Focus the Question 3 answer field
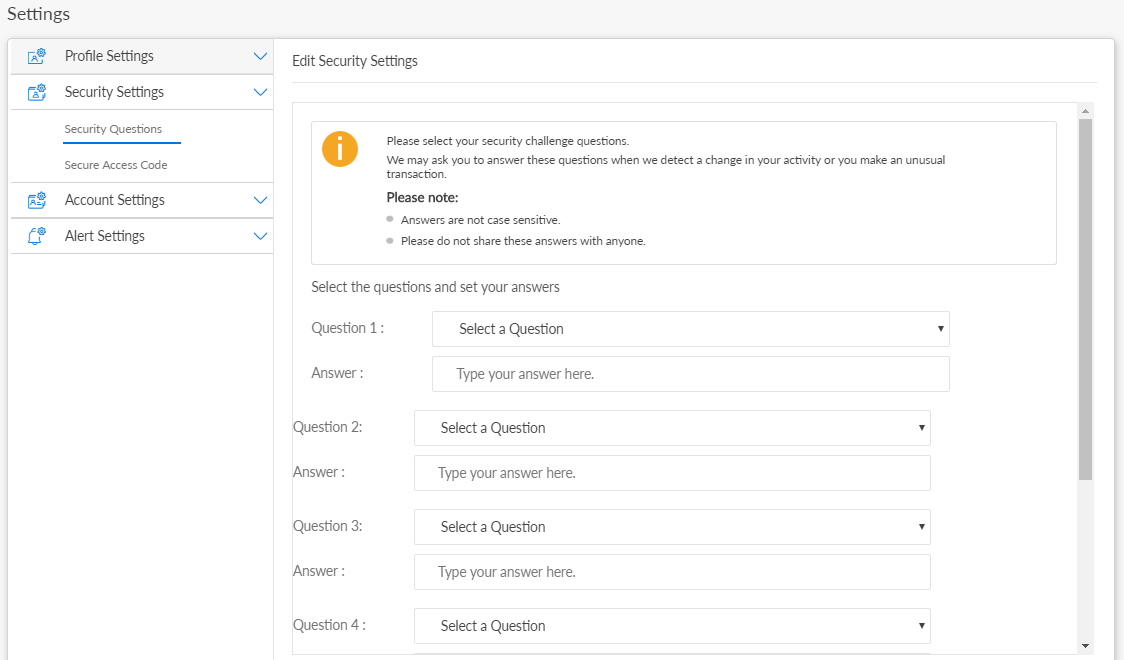The height and width of the screenshot is (660, 1124). pyautogui.click(x=672, y=572)
